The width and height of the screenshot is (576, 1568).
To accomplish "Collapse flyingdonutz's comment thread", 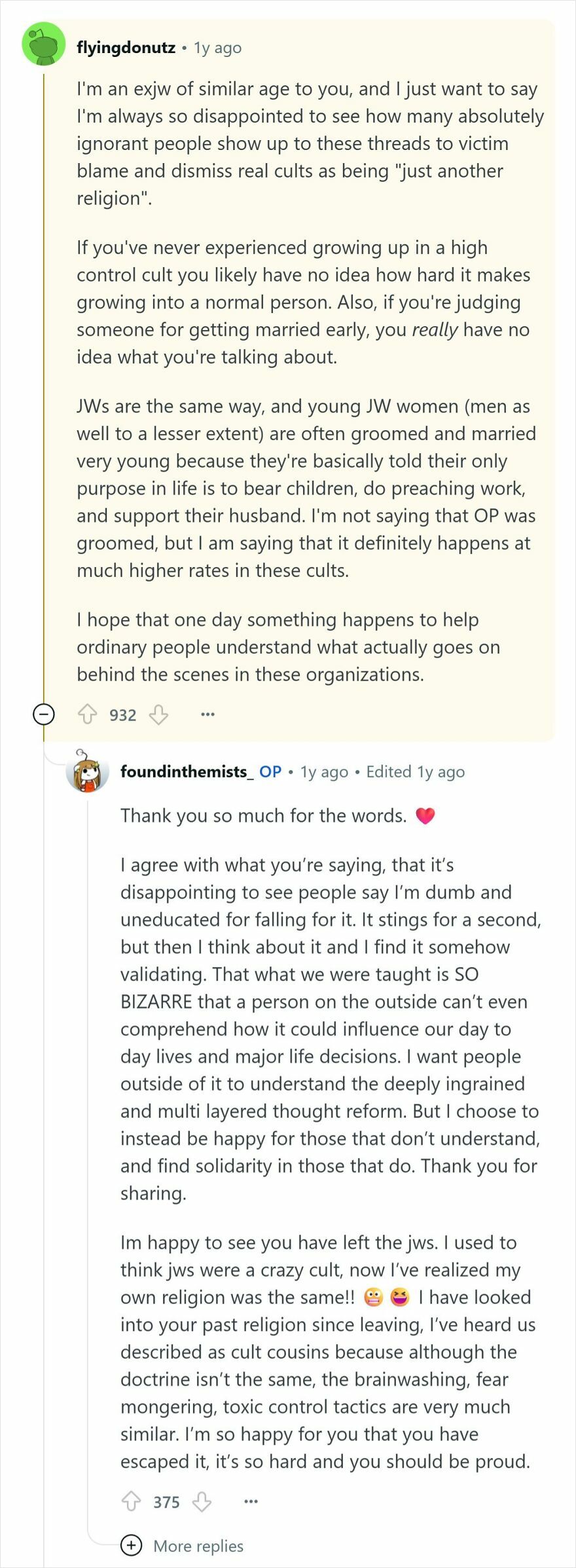I will pyautogui.click(x=43, y=713).
